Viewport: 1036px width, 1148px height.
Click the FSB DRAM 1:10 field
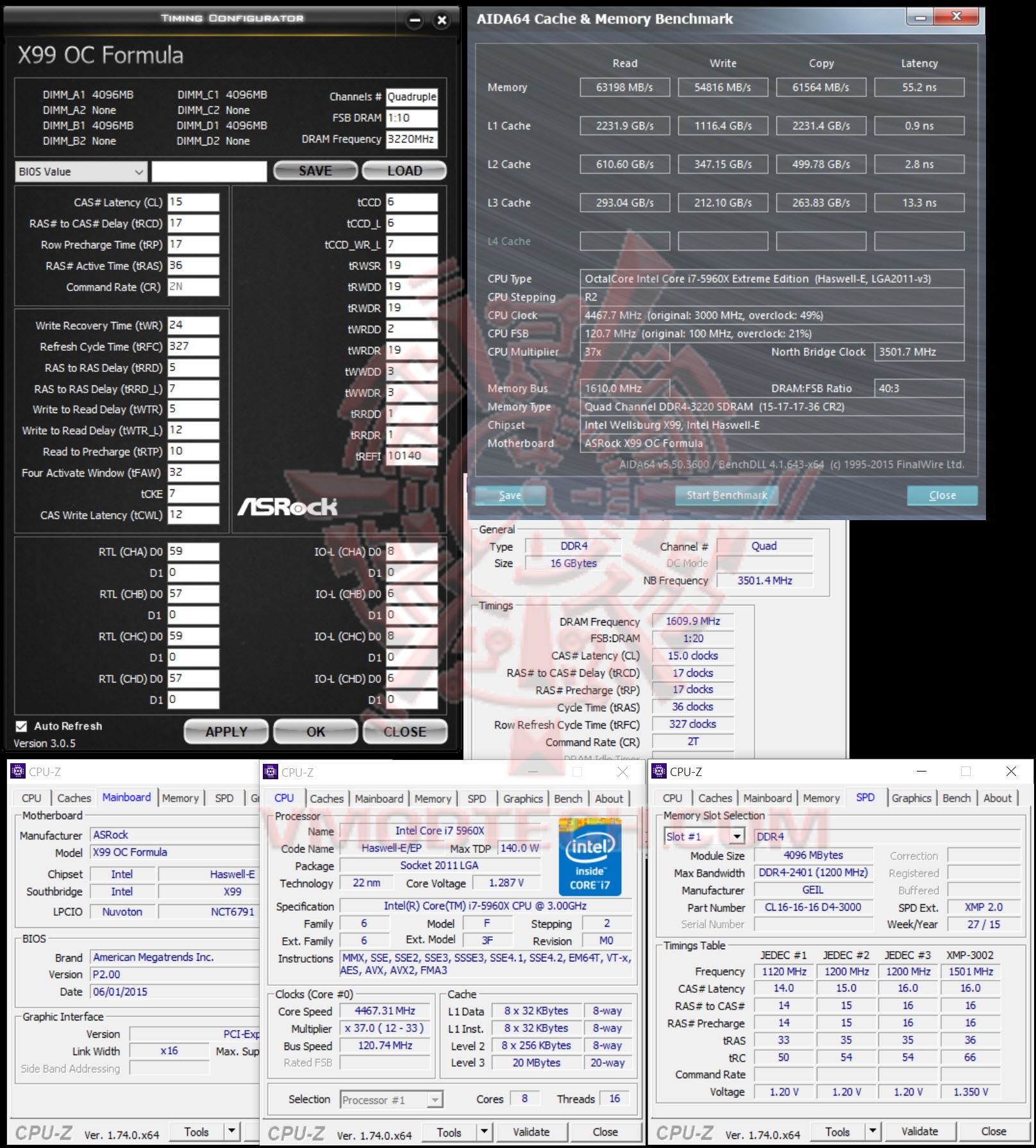tap(412, 118)
